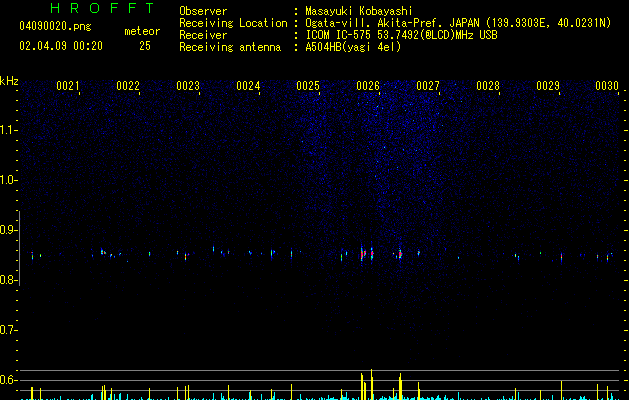Screen dimensions: 629x400
Task: Click the Receiving antenna label
Action: click(230, 47)
